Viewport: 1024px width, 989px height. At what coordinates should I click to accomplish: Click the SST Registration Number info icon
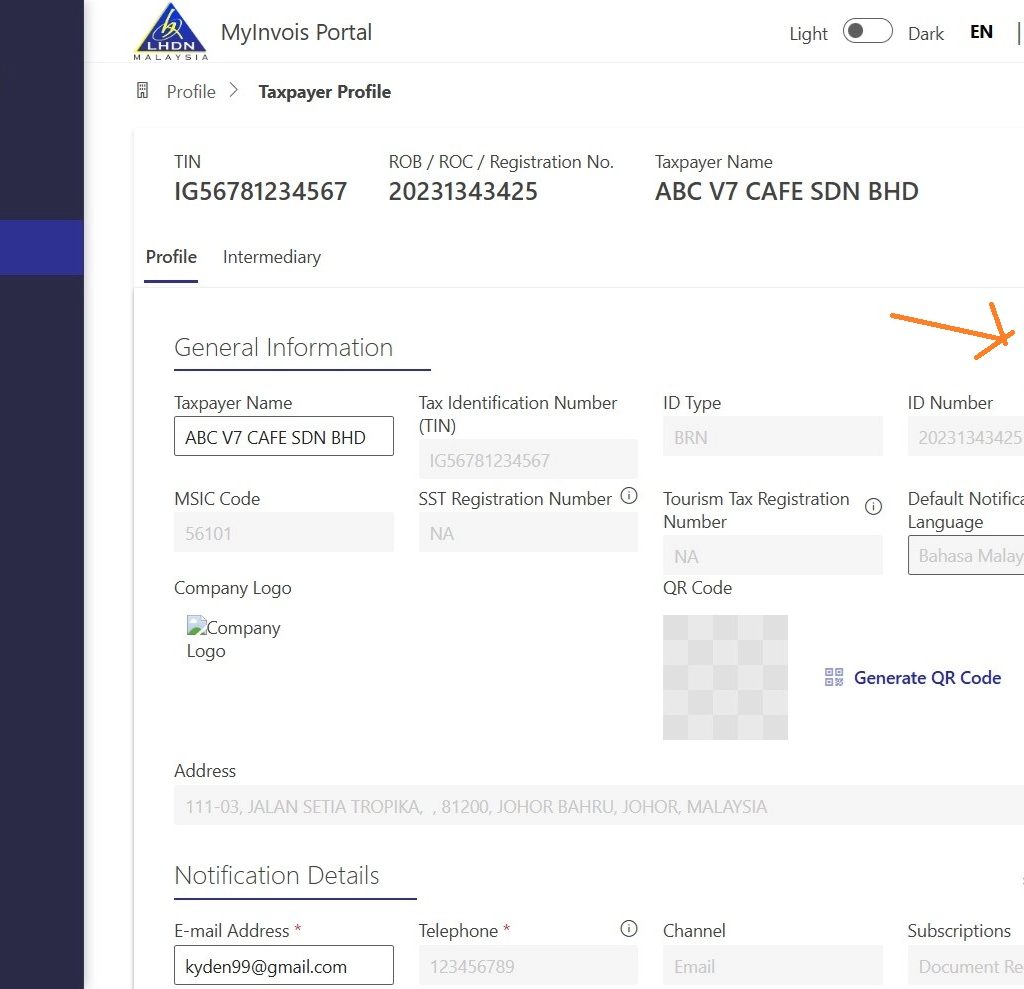click(x=629, y=496)
